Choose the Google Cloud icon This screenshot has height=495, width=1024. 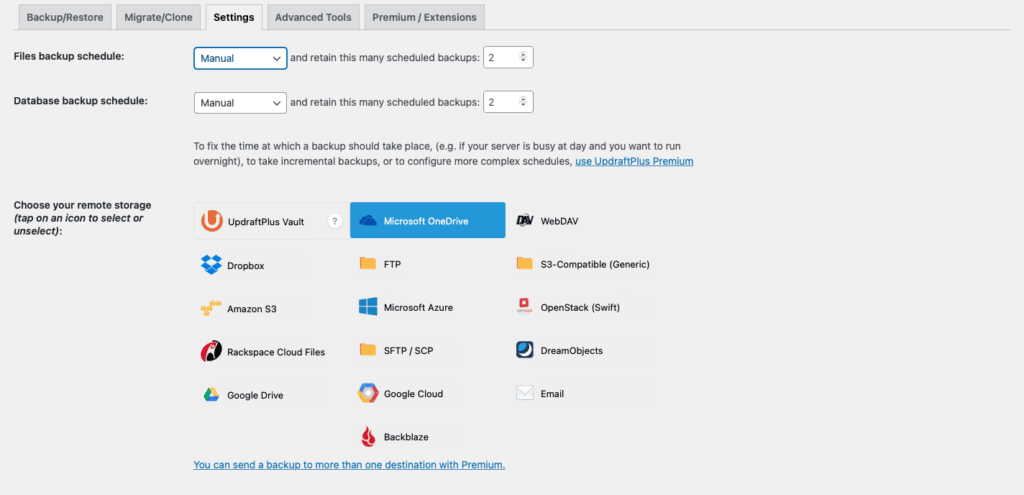pos(368,394)
